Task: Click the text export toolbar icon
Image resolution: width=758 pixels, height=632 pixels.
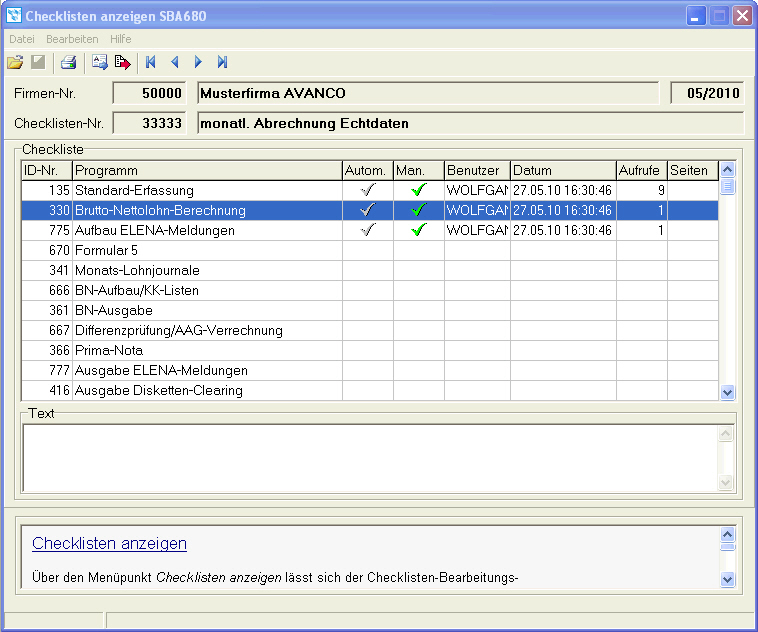Action: point(100,62)
